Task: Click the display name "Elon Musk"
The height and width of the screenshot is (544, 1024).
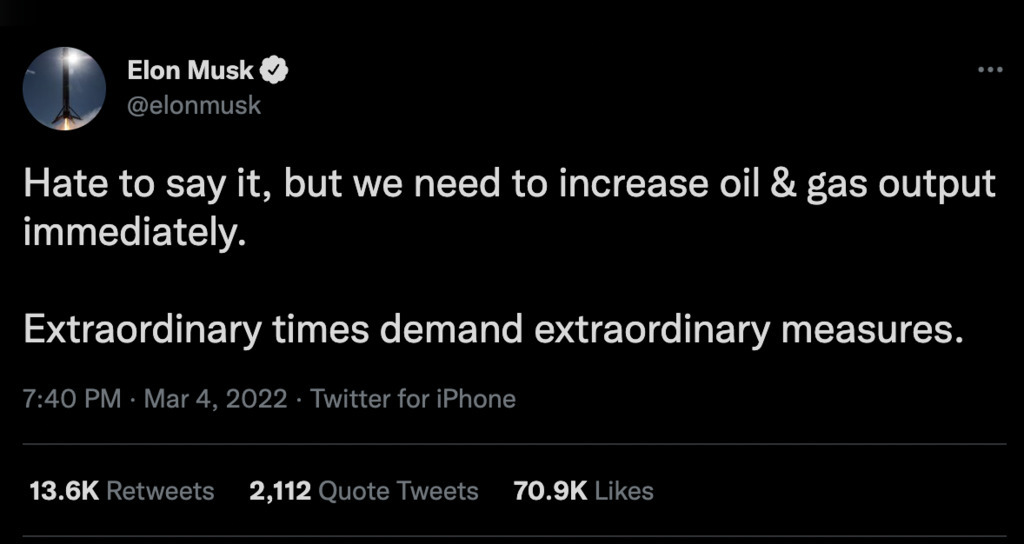Action: click(190, 71)
